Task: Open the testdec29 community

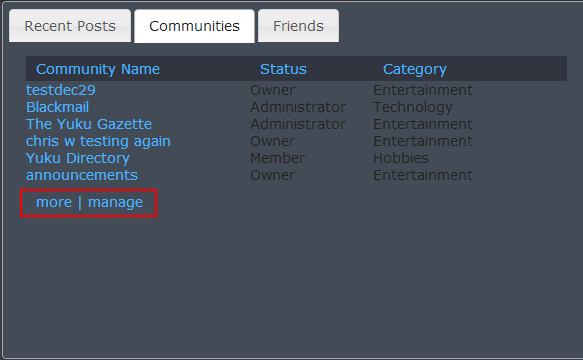Action: [61, 90]
